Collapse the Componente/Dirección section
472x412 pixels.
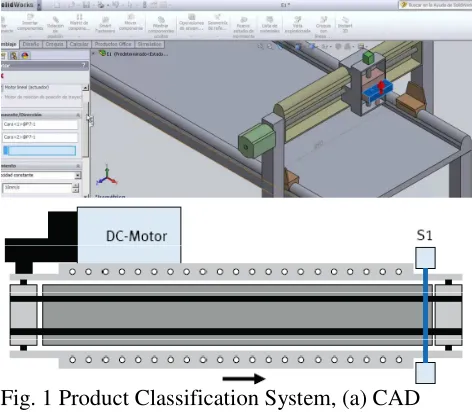click(x=78, y=115)
